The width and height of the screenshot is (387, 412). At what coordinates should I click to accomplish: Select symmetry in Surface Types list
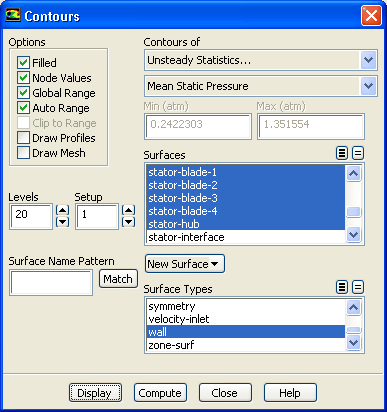[x=246, y=306]
